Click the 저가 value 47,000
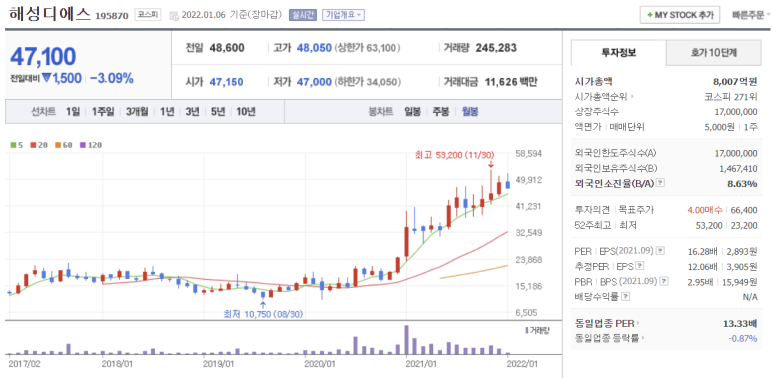The height and width of the screenshot is (378, 773). click(x=314, y=82)
